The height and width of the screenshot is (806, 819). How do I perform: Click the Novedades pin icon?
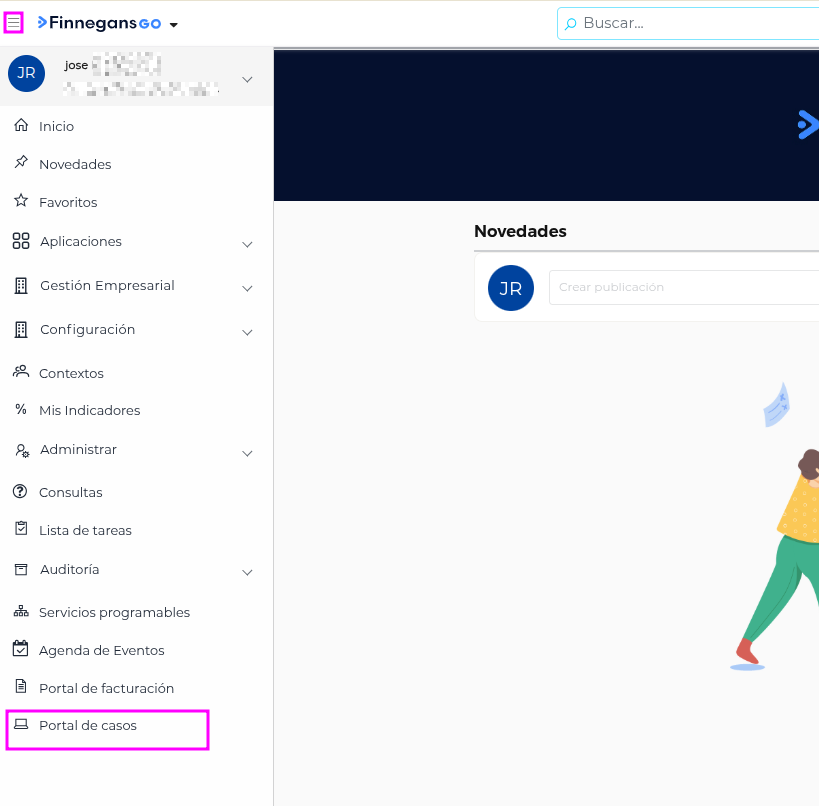20,163
